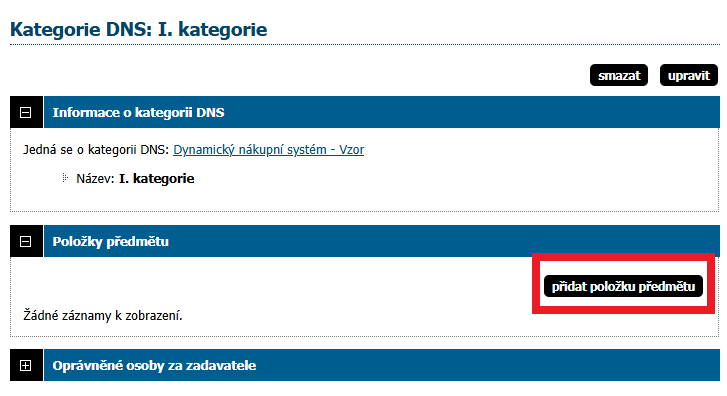Viewport: 727px width, 396px height.
Task: Click the Žádné záznamy k zobrazení message
Action: coord(103,316)
